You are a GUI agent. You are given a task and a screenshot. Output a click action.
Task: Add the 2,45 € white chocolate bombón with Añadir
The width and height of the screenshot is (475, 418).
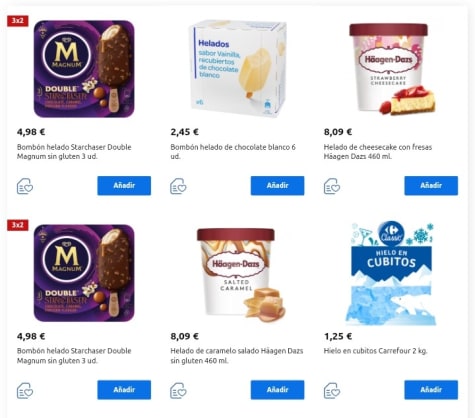[x=277, y=186]
